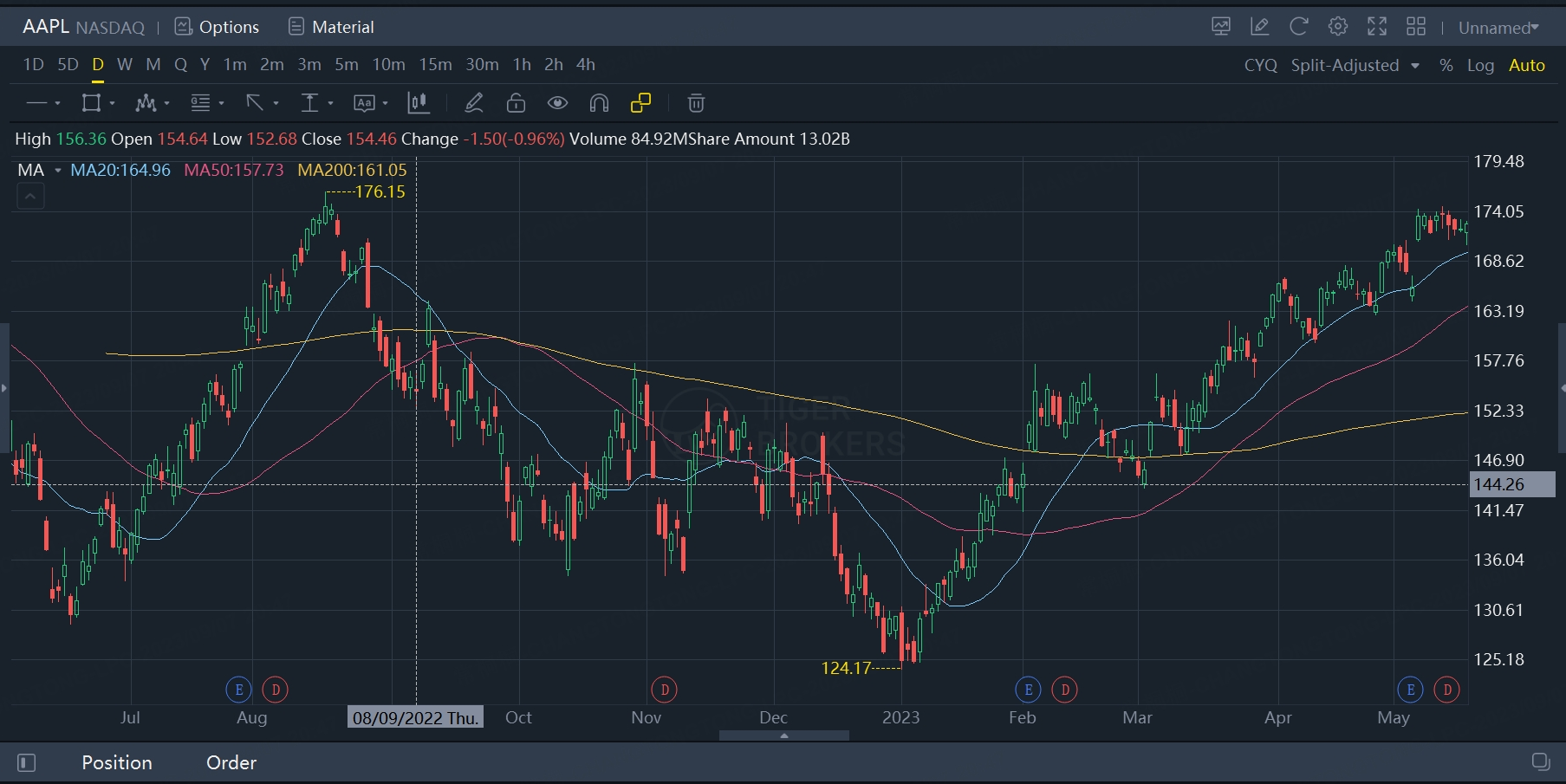Switch to the Order tab
Image resolution: width=1566 pixels, height=784 pixels.
tap(231, 762)
